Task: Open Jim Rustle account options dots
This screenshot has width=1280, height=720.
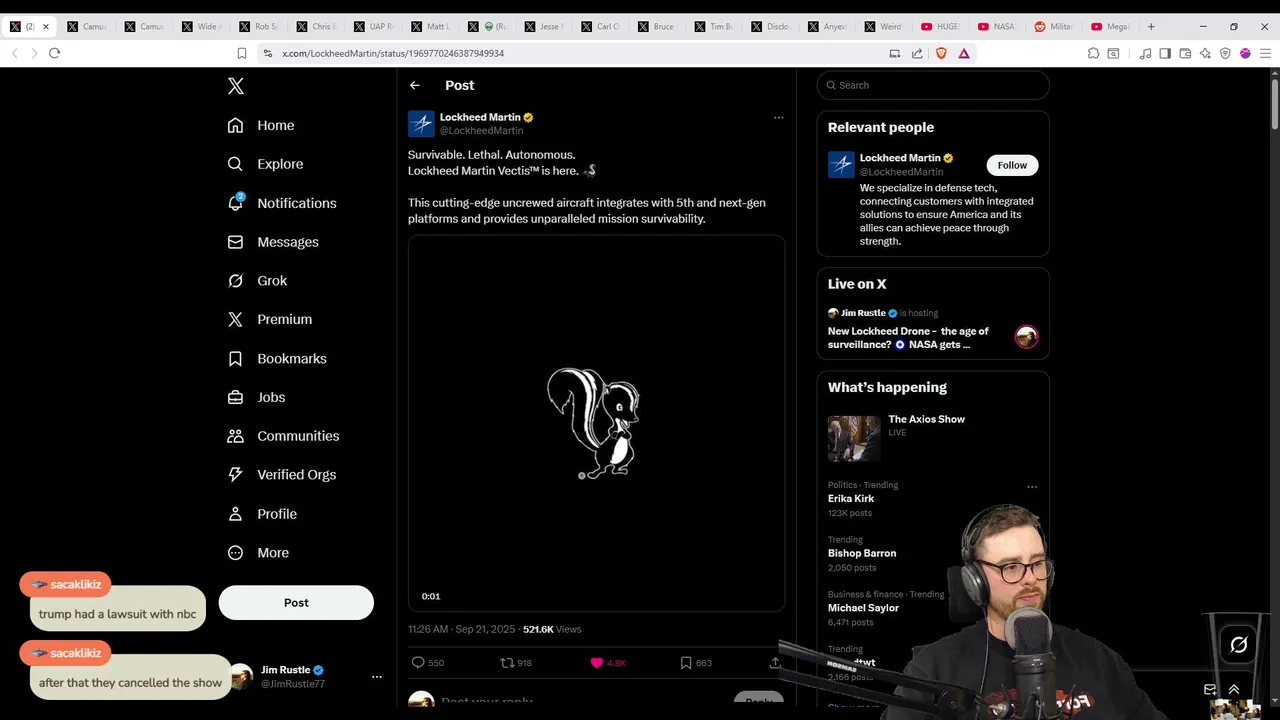Action: pos(377,677)
